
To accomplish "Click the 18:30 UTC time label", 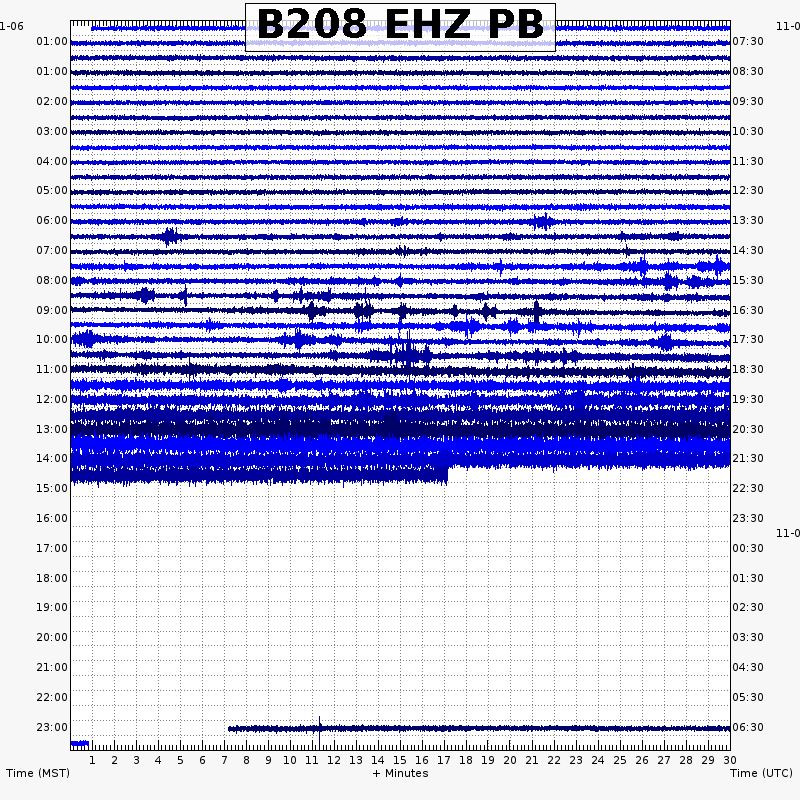I will (x=748, y=369).
